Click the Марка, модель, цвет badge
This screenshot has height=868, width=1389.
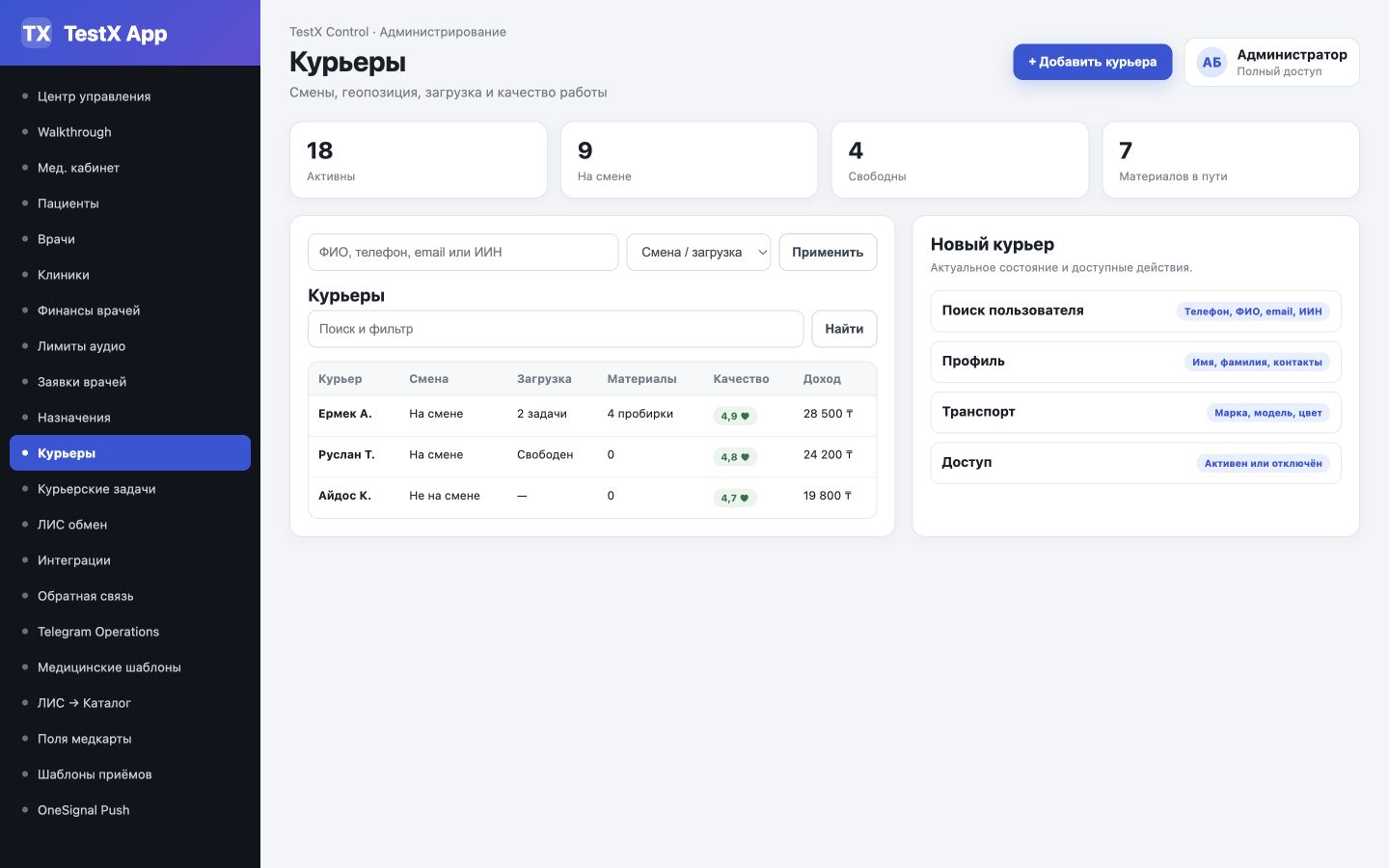tap(1268, 413)
